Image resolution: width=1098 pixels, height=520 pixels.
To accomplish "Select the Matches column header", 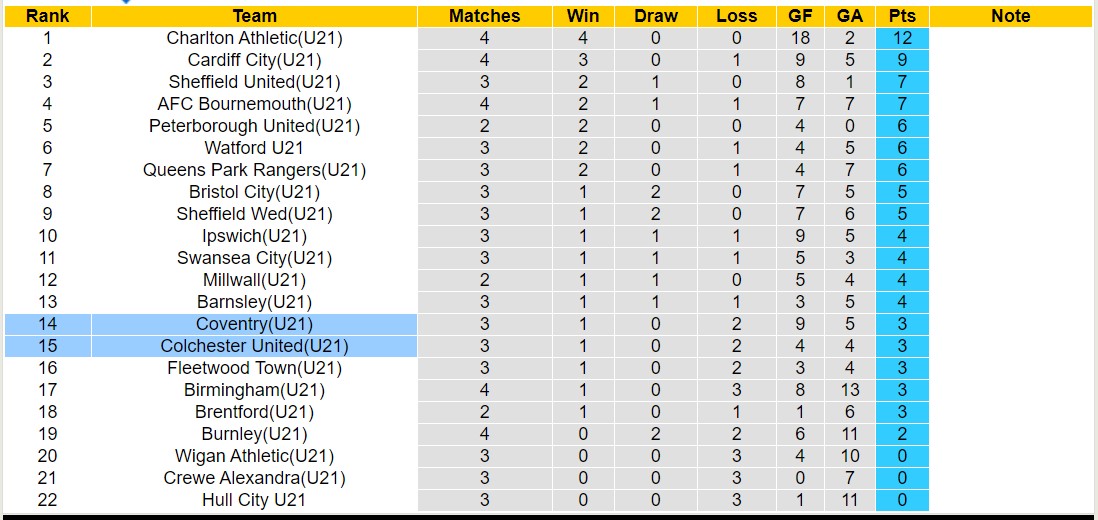I will 484,16.
